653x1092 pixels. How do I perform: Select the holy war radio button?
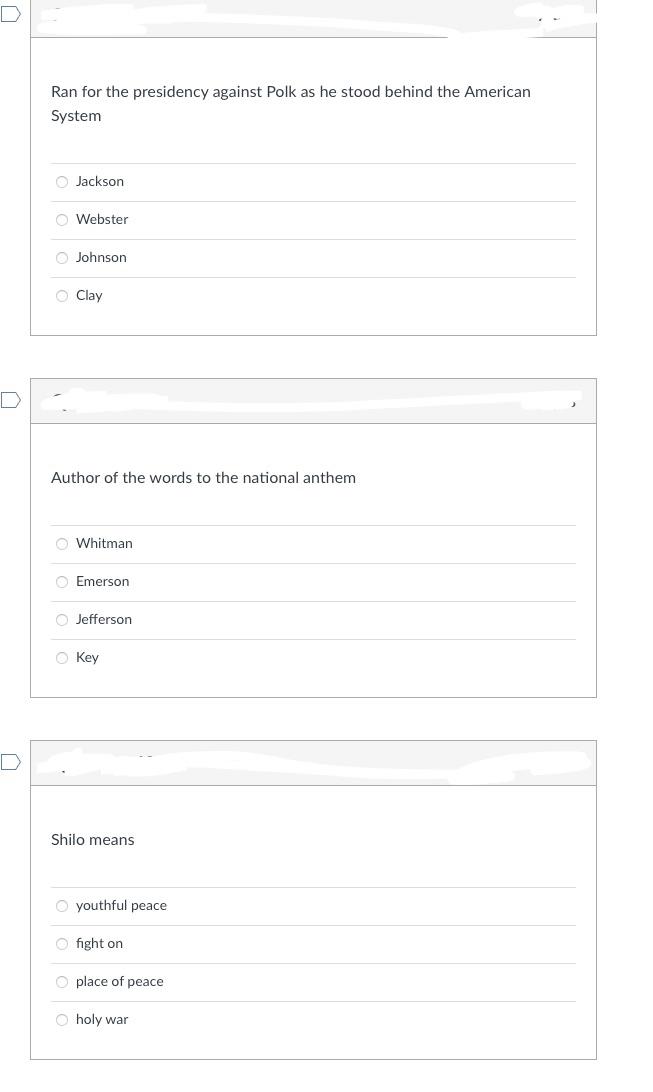(62, 1020)
